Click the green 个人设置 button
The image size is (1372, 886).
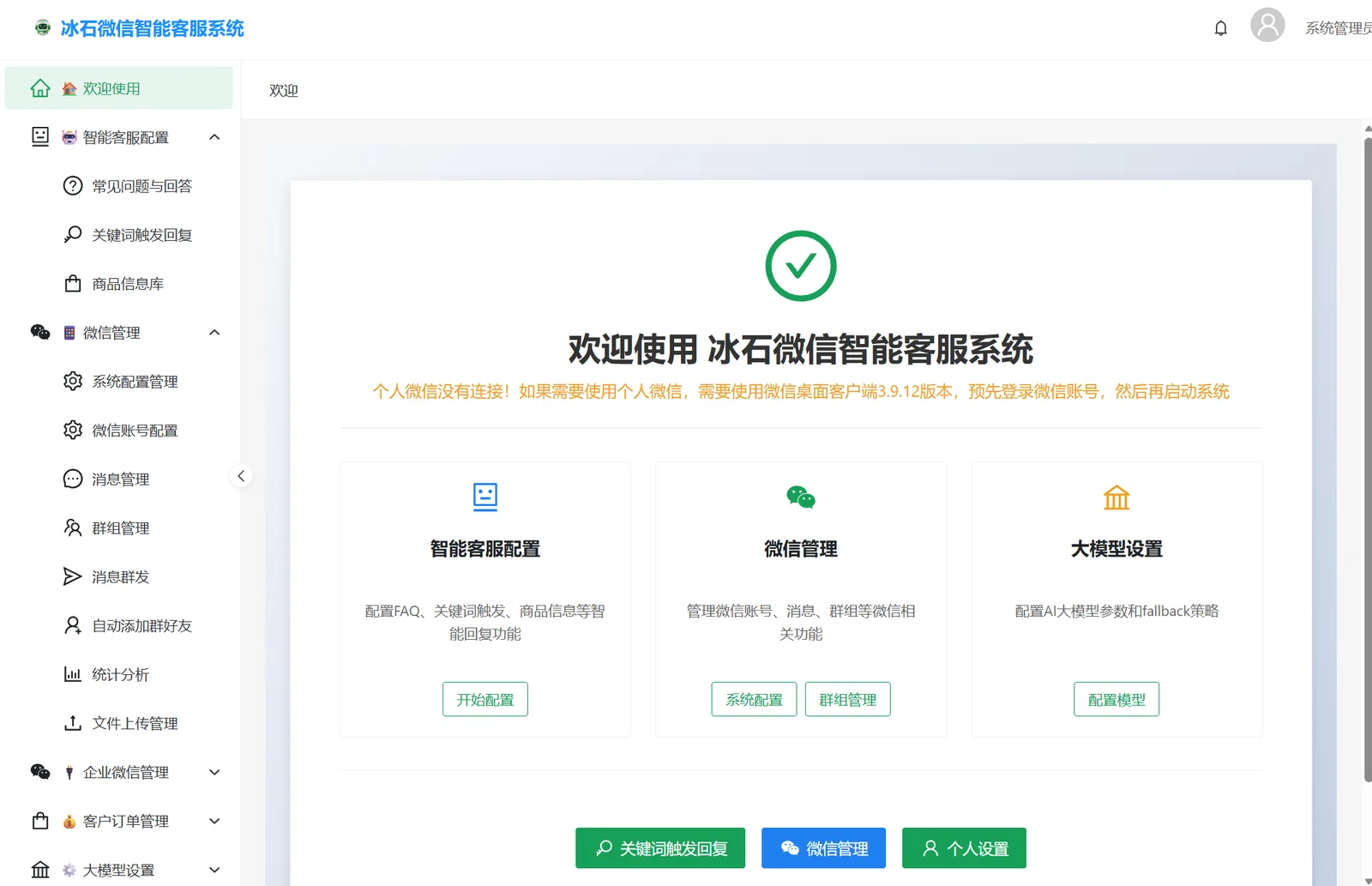click(964, 848)
